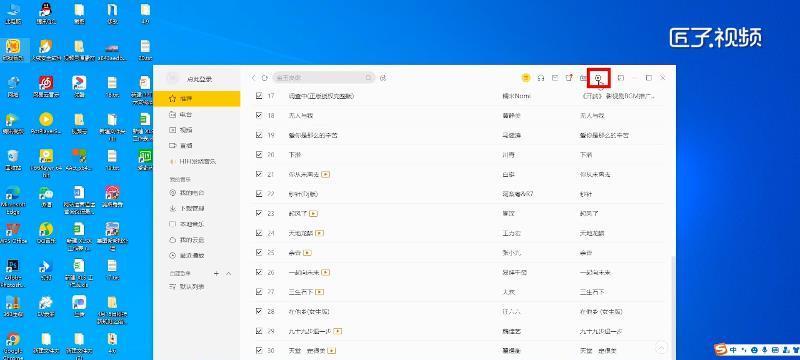Add a new playlist with the plus icon
Viewport: 800px width, 360px height.
point(216,274)
